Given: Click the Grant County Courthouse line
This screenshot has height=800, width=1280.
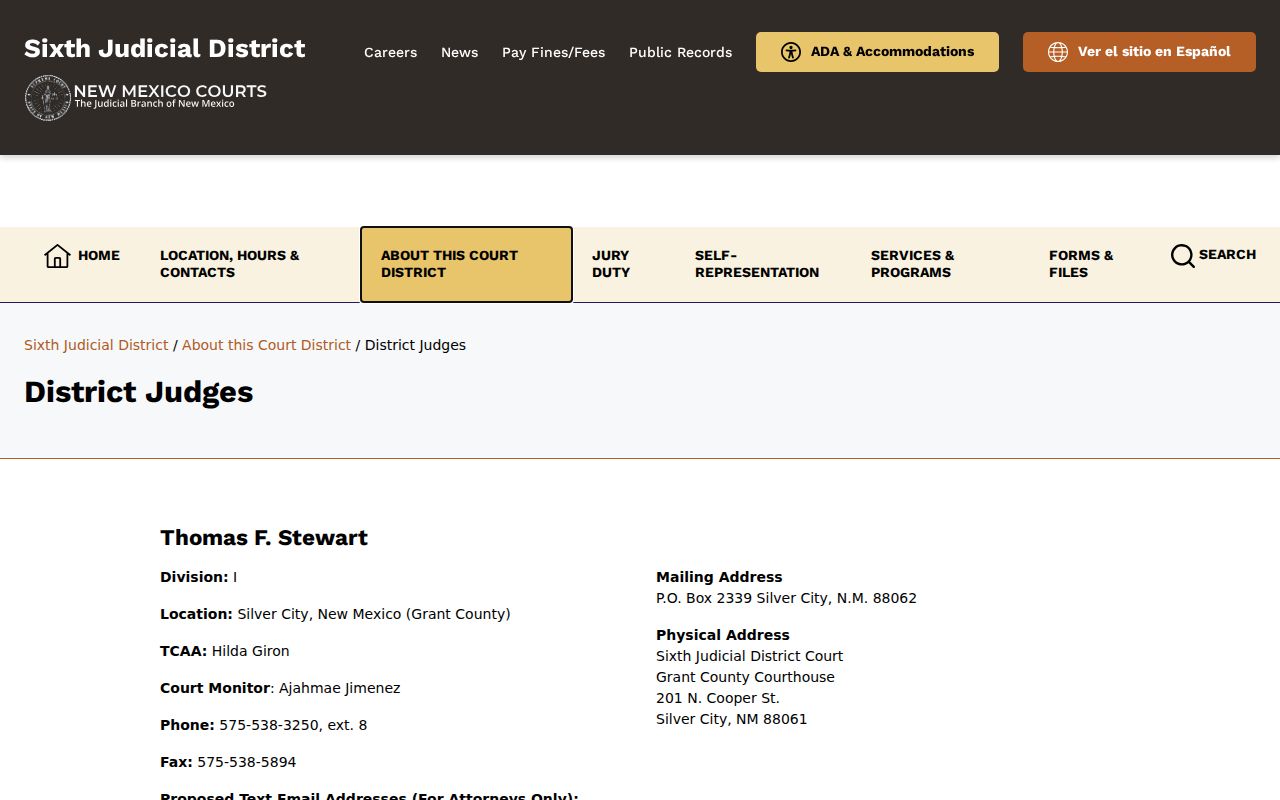Looking at the screenshot, I should click(745, 677).
